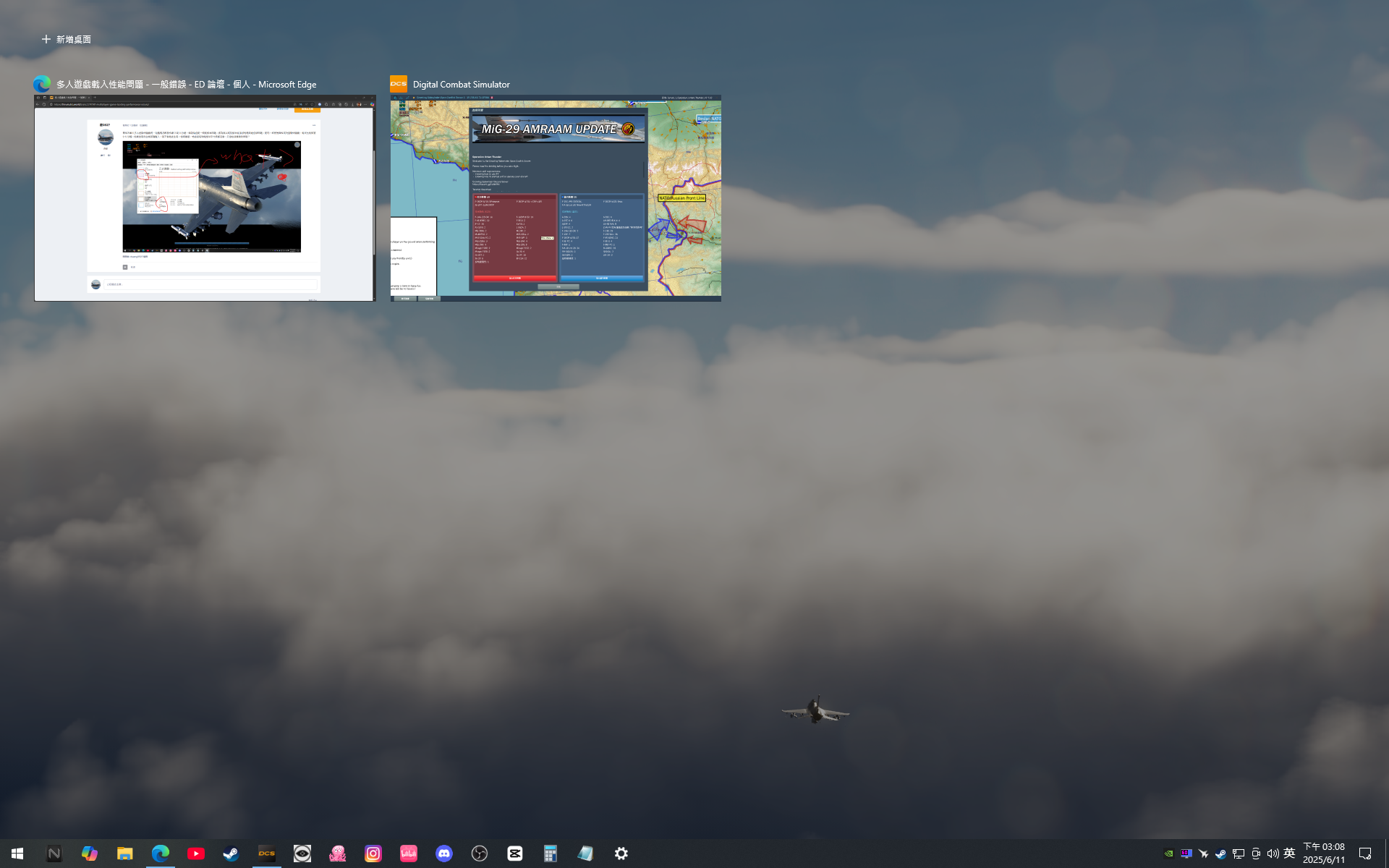Click the airplane tray icon
This screenshot has width=1389, height=868.
pyautogui.click(x=1203, y=854)
